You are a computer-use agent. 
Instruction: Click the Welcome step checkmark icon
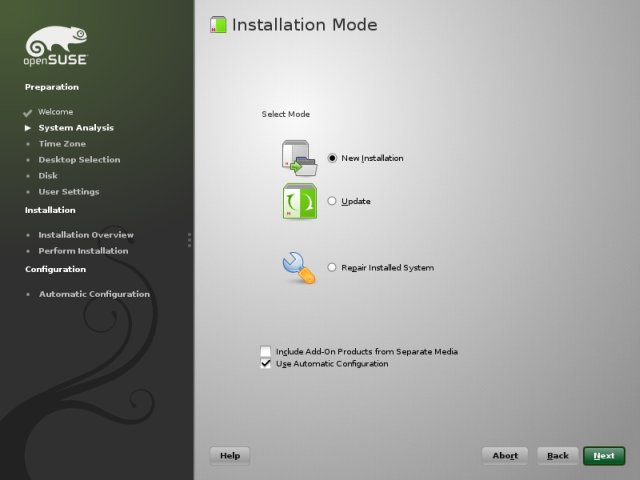28,113
